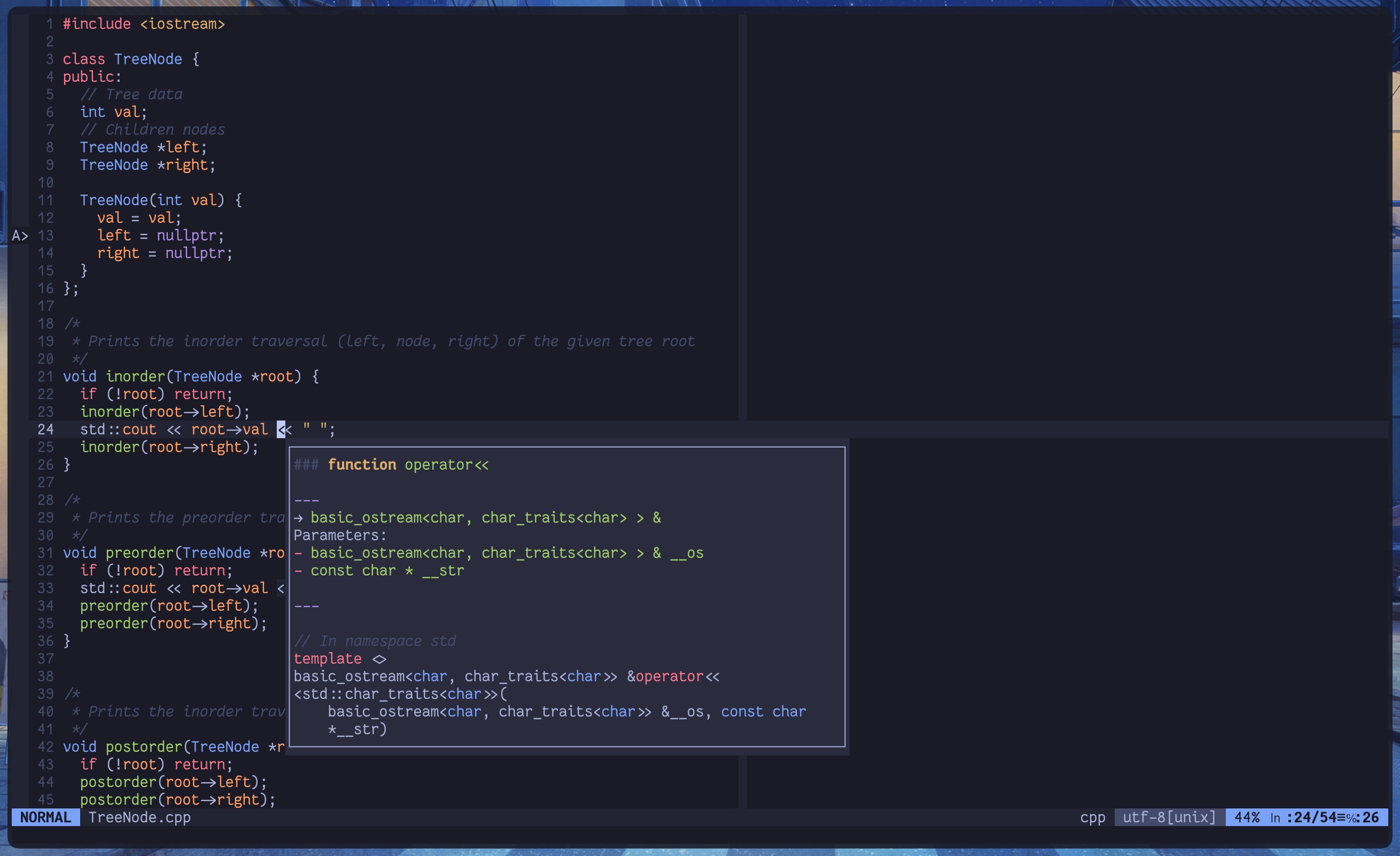Click the 44% file position indicator
Image resolution: width=1400 pixels, height=856 pixels.
(1247, 817)
